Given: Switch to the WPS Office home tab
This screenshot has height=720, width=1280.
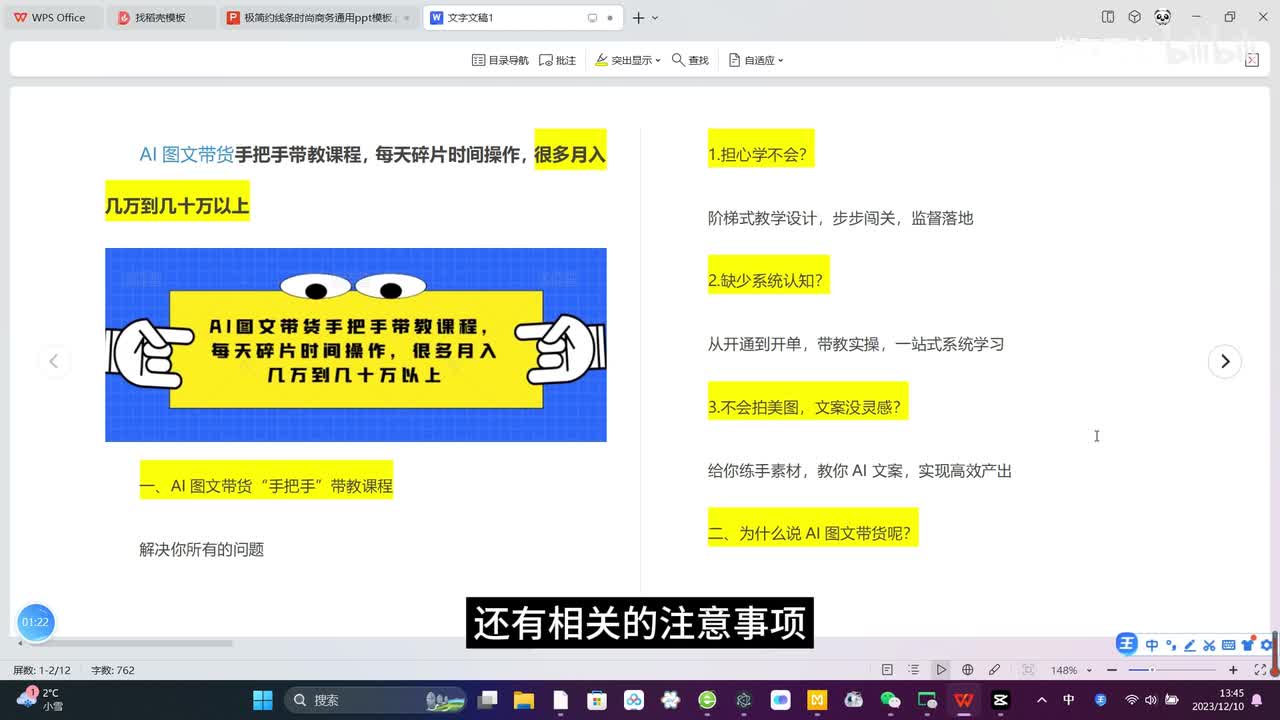Looking at the screenshot, I should (50, 17).
